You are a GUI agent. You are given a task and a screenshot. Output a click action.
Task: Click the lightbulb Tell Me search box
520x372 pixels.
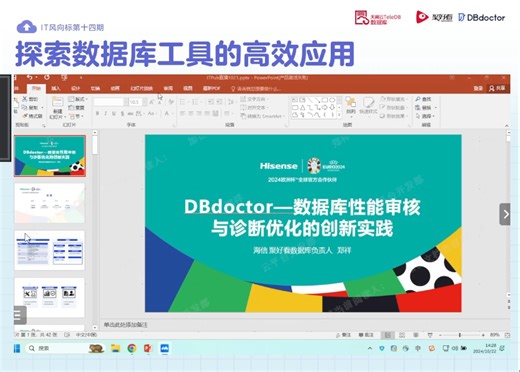pyautogui.click(x=256, y=89)
